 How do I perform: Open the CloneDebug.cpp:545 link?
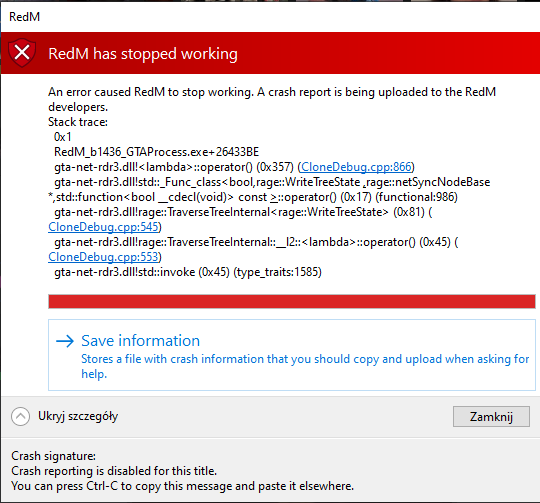coord(103,227)
